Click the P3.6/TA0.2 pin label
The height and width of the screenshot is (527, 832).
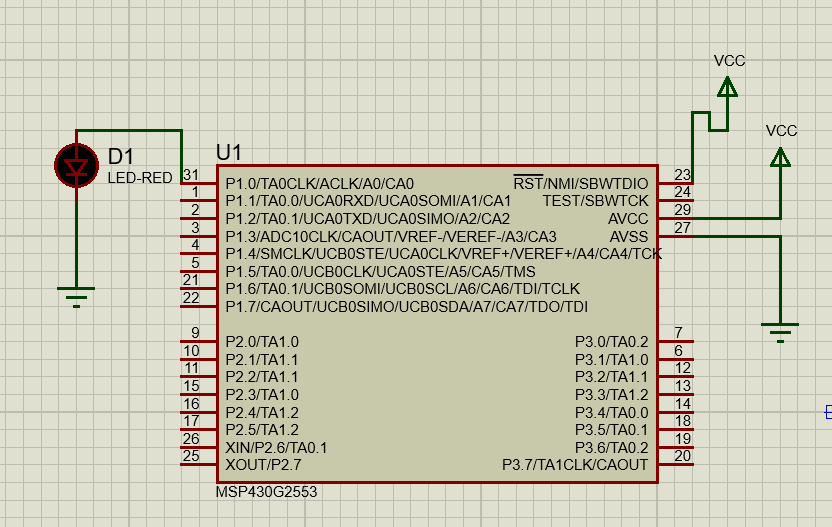(x=612, y=448)
